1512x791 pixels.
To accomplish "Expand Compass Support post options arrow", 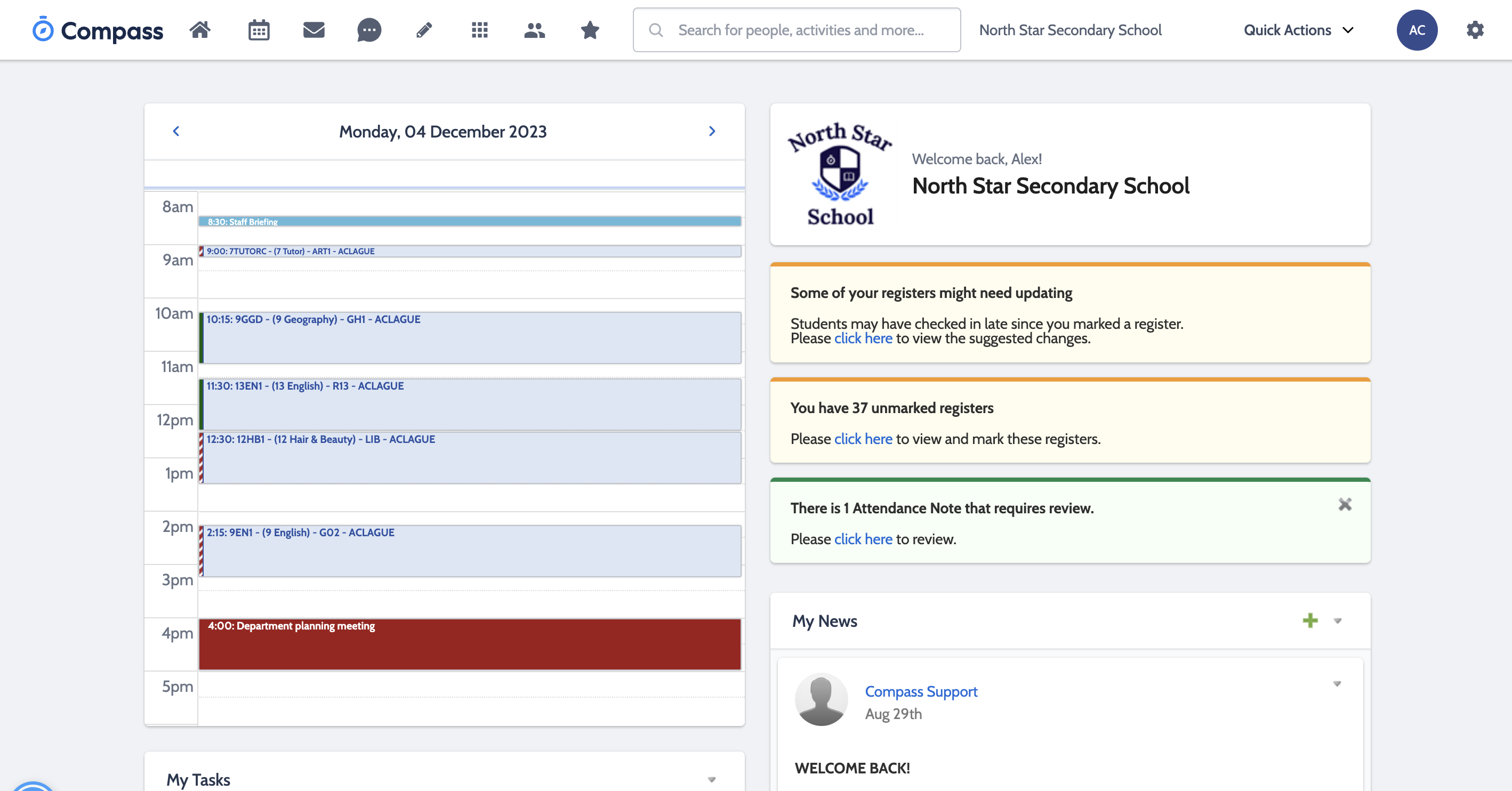I will pyautogui.click(x=1337, y=684).
